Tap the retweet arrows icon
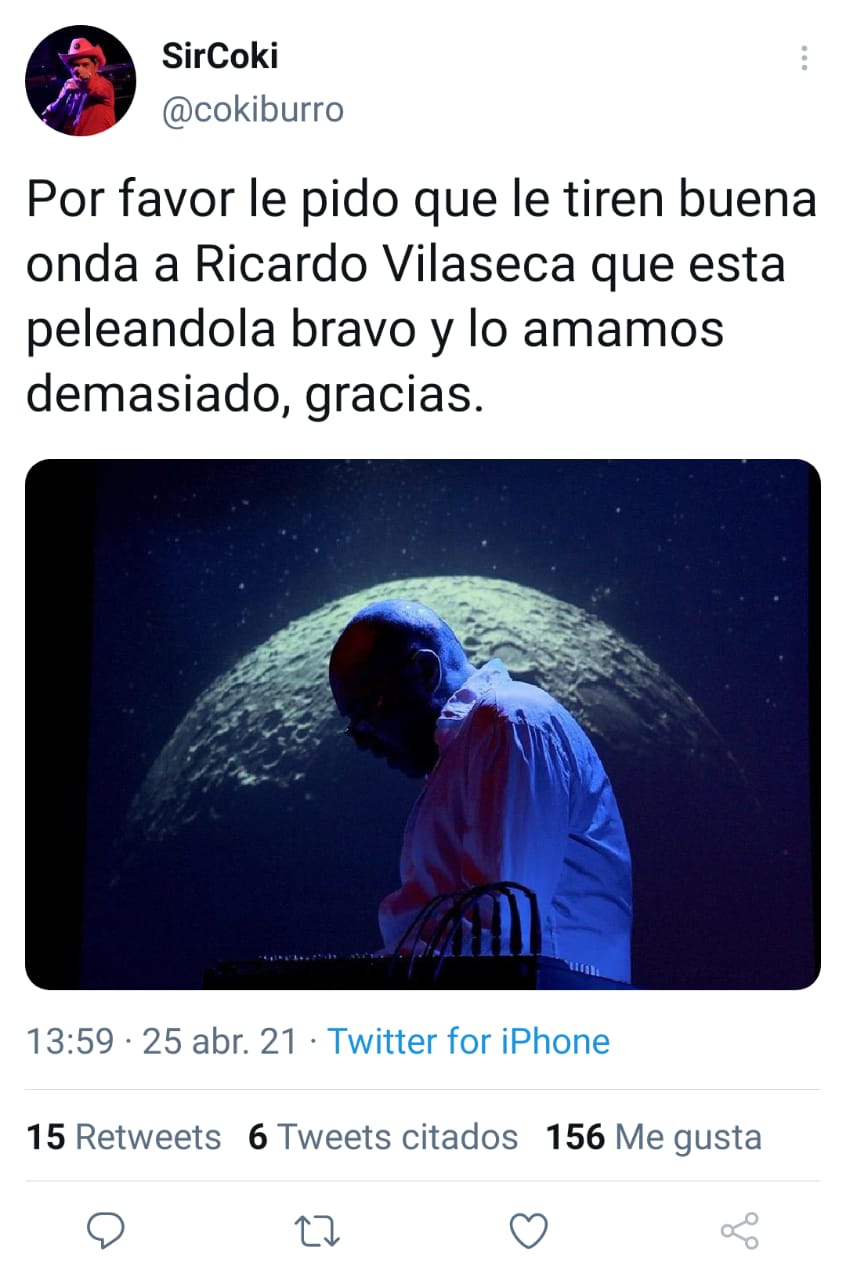This screenshot has width=846, height=1280. [x=317, y=1232]
